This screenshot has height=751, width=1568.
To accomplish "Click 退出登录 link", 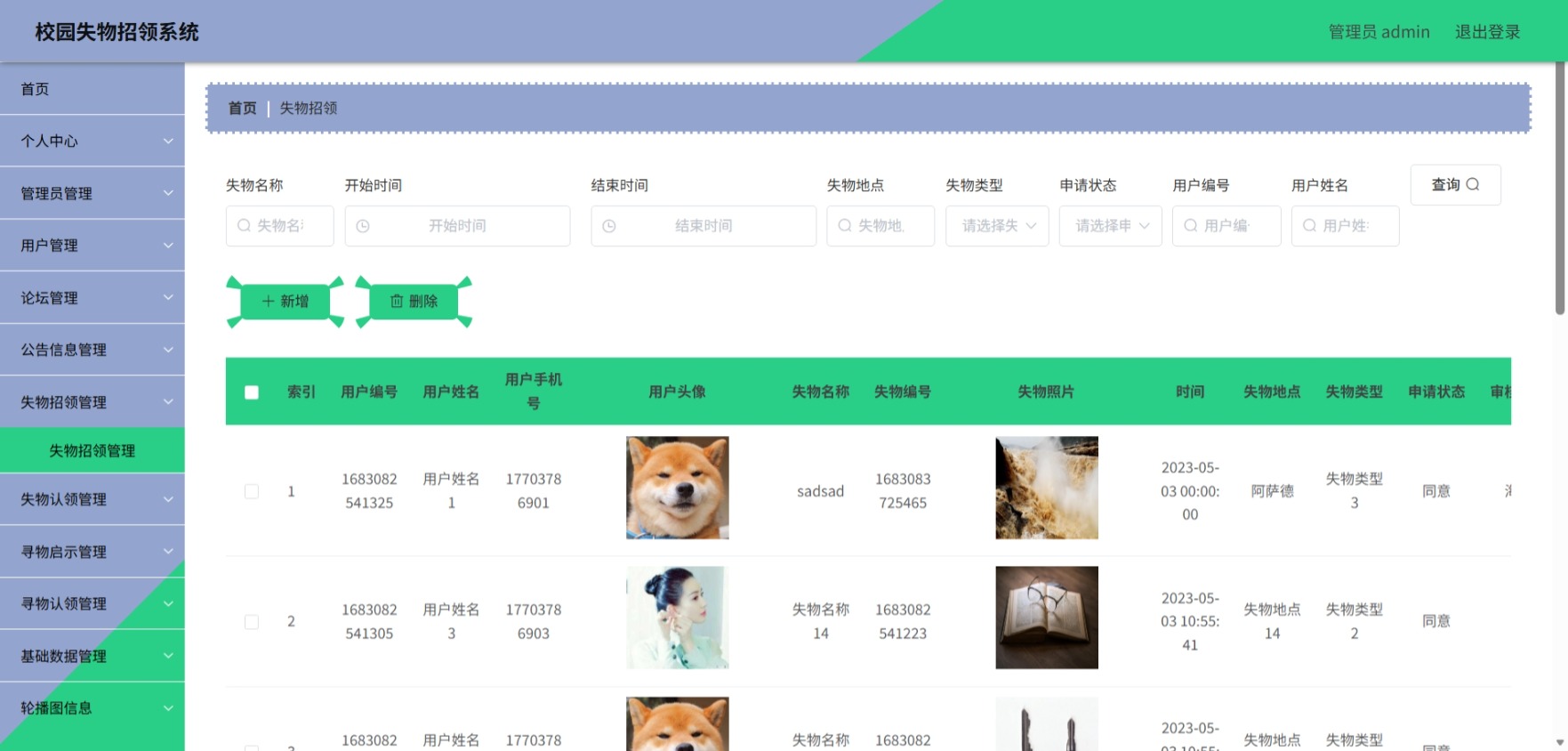I will (x=1487, y=32).
